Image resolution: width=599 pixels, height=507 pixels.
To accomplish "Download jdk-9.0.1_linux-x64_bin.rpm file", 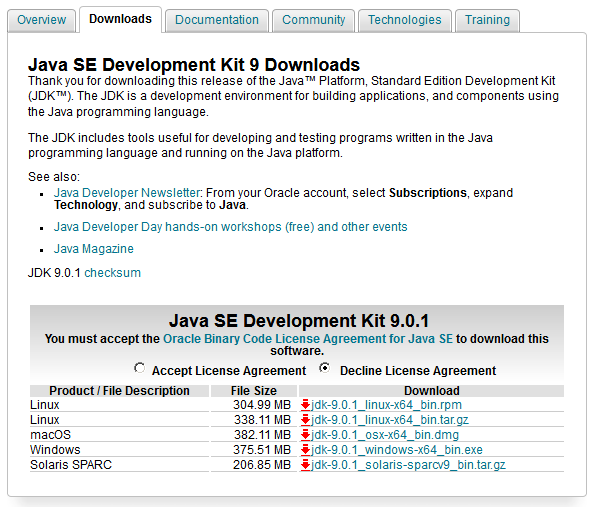I will (x=386, y=405).
